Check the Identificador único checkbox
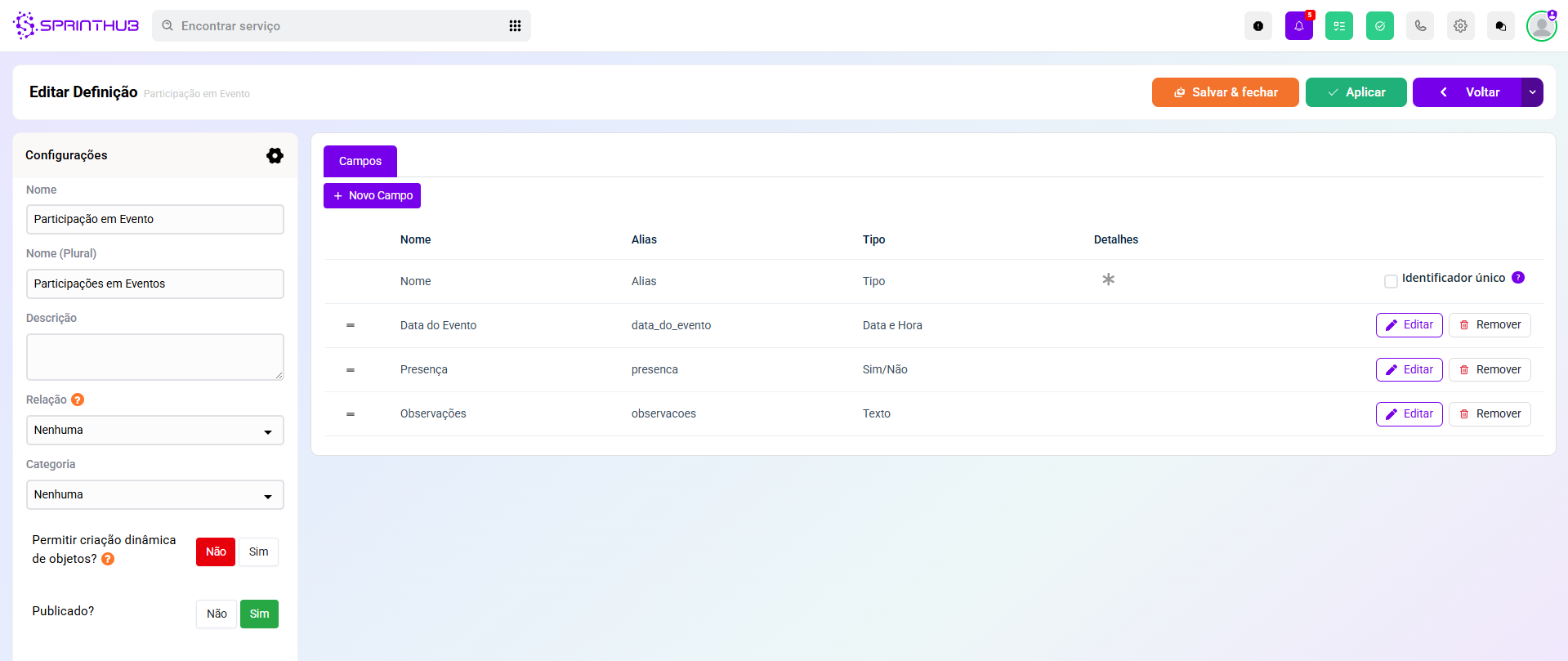This screenshot has height=661, width=1568. (x=1391, y=281)
